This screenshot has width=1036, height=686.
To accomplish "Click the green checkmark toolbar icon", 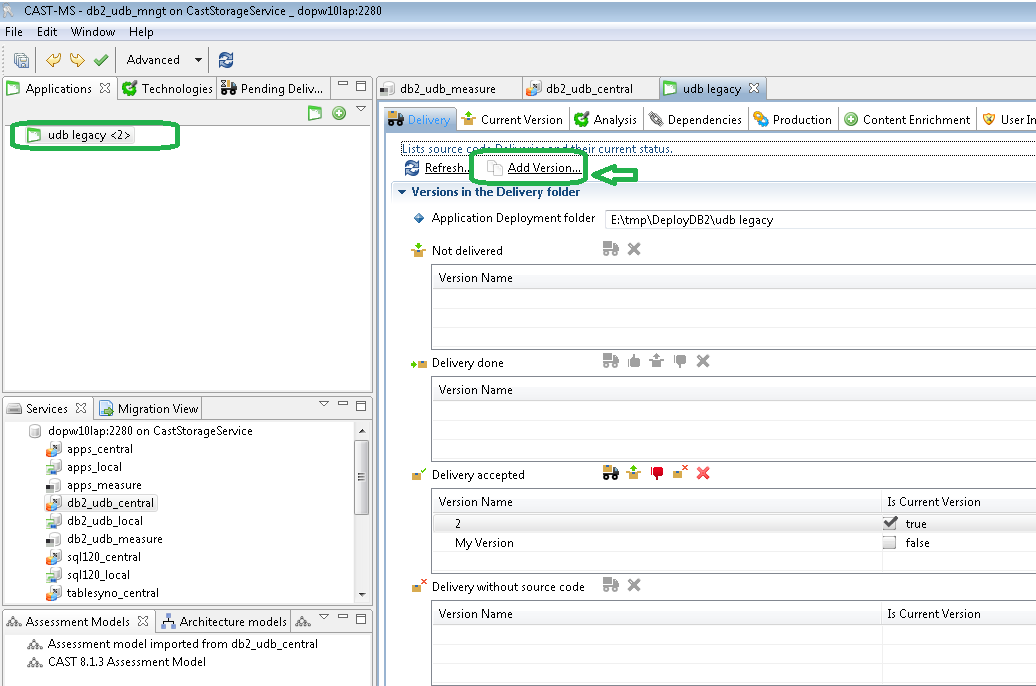I will coord(100,60).
